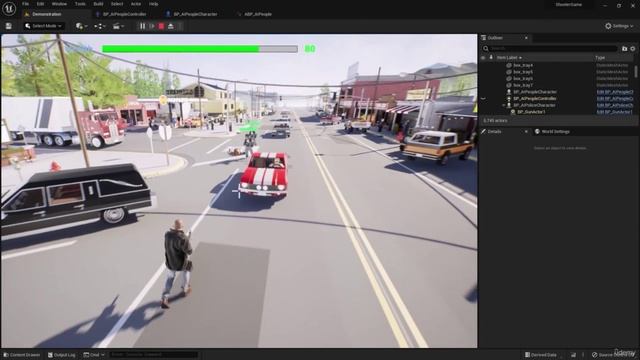Open Derived Data status menu
640x360 pixels.
click(540, 355)
